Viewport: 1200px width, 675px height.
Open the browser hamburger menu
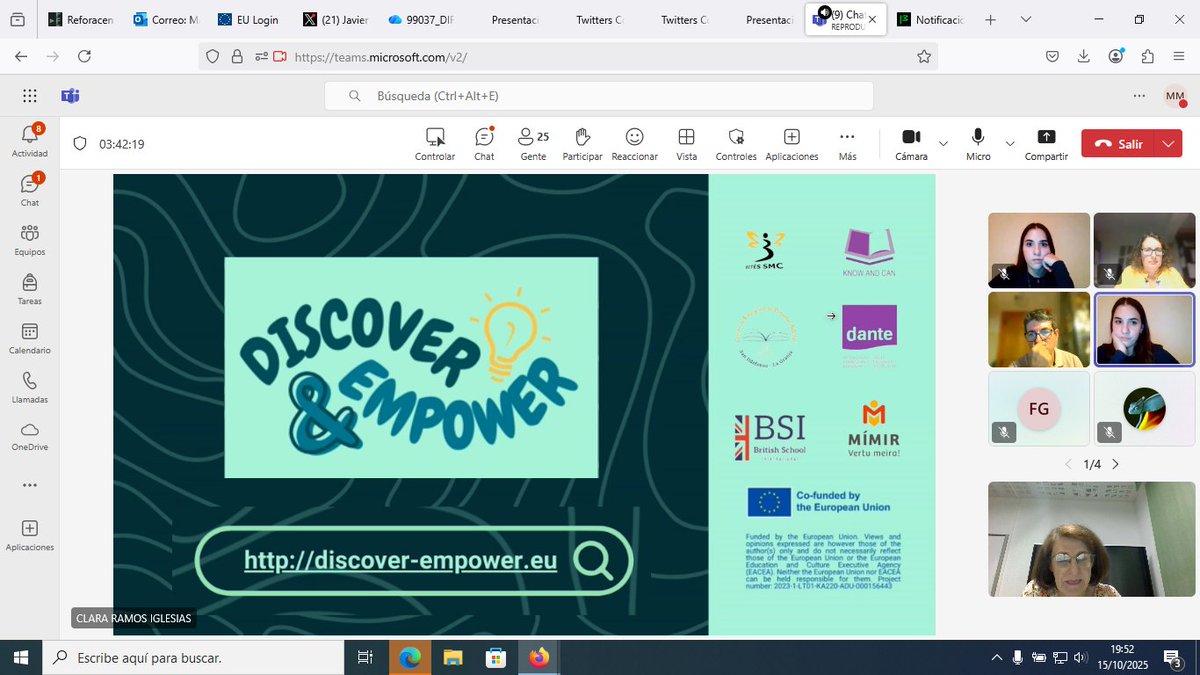coord(1178,57)
